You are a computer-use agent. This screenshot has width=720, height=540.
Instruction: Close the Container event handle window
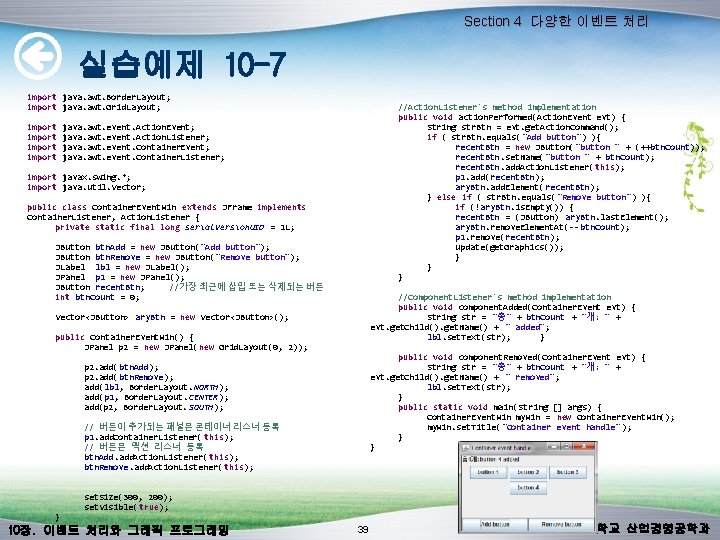click(x=584, y=446)
